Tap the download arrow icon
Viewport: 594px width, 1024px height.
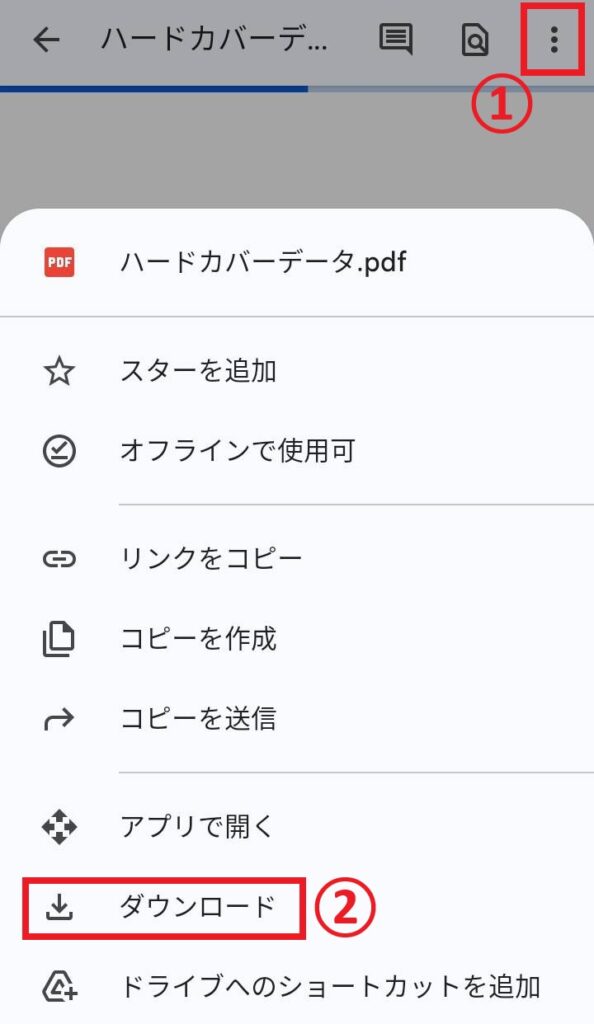(x=59, y=906)
